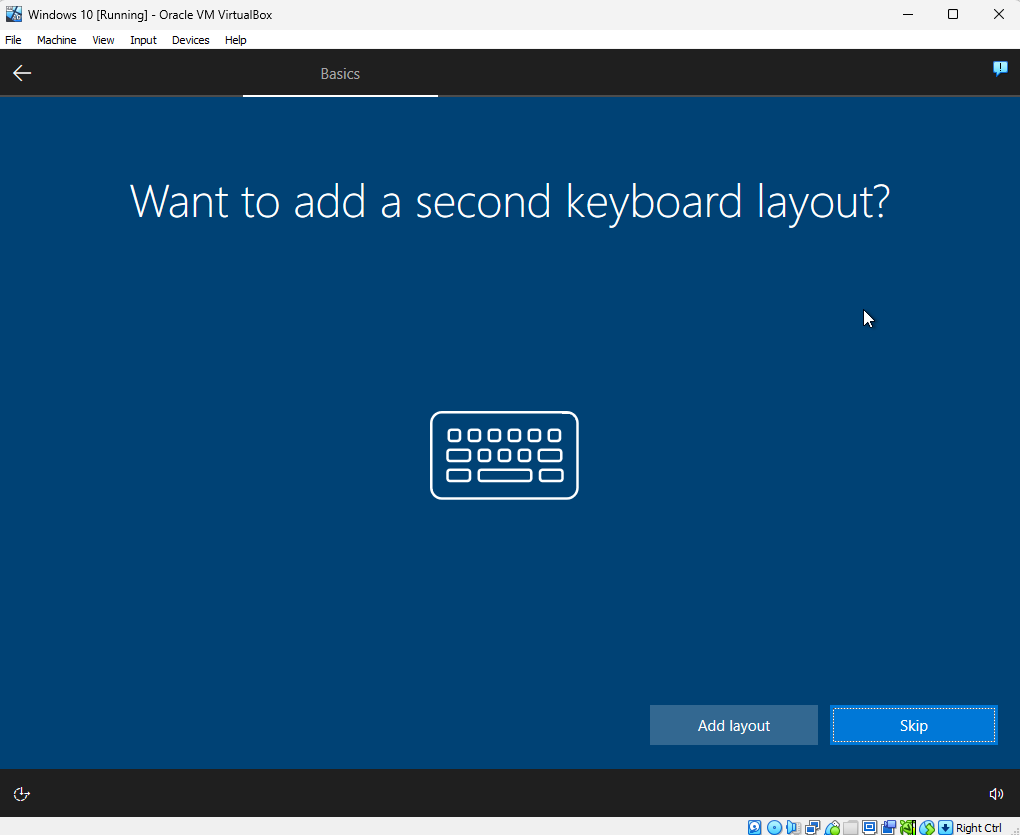1020x835 pixels.
Task: Click the network adapter status icon
Action: pos(812,827)
